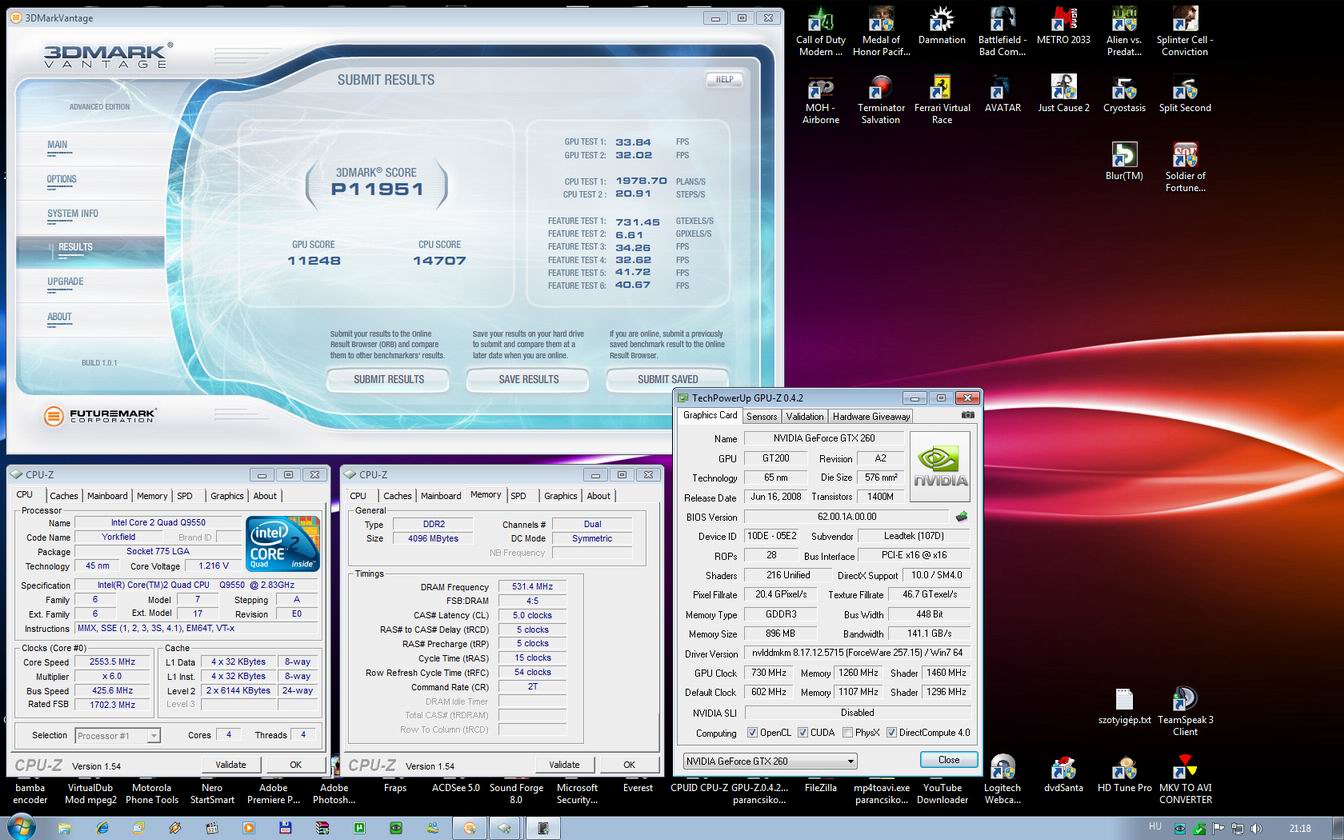Open Alien vs. Predator desktop icon
The image size is (1344, 840).
[x=1124, y=31]
